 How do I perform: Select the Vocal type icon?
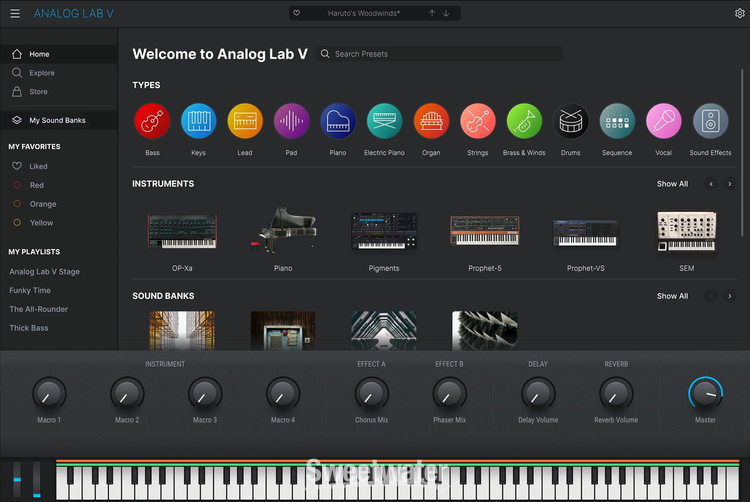663,121
